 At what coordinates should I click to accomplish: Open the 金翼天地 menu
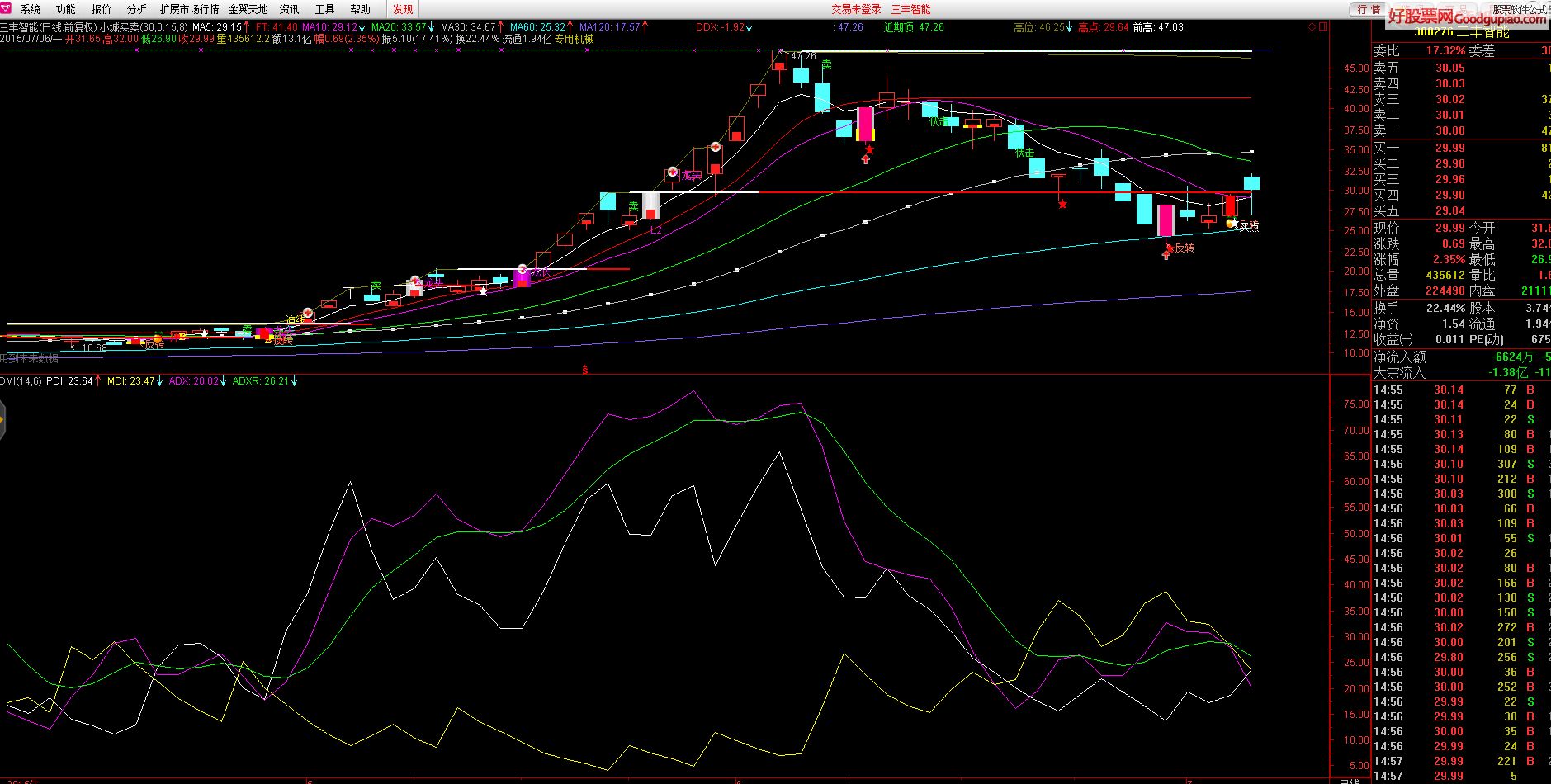248,9
